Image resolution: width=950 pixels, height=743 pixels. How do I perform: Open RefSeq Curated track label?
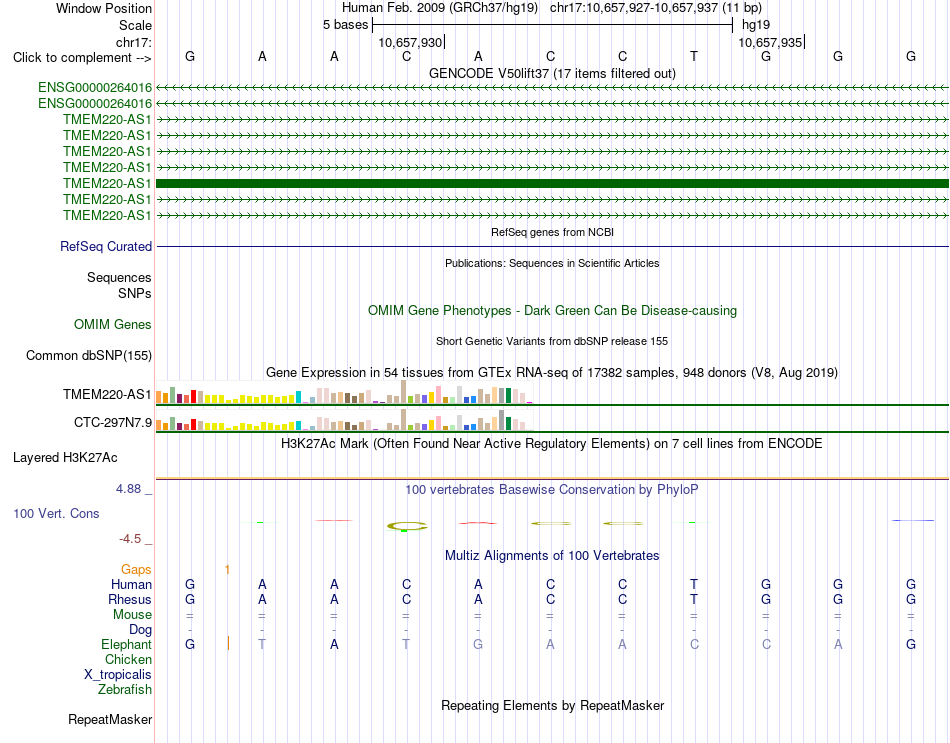click(x=106, y=247)
